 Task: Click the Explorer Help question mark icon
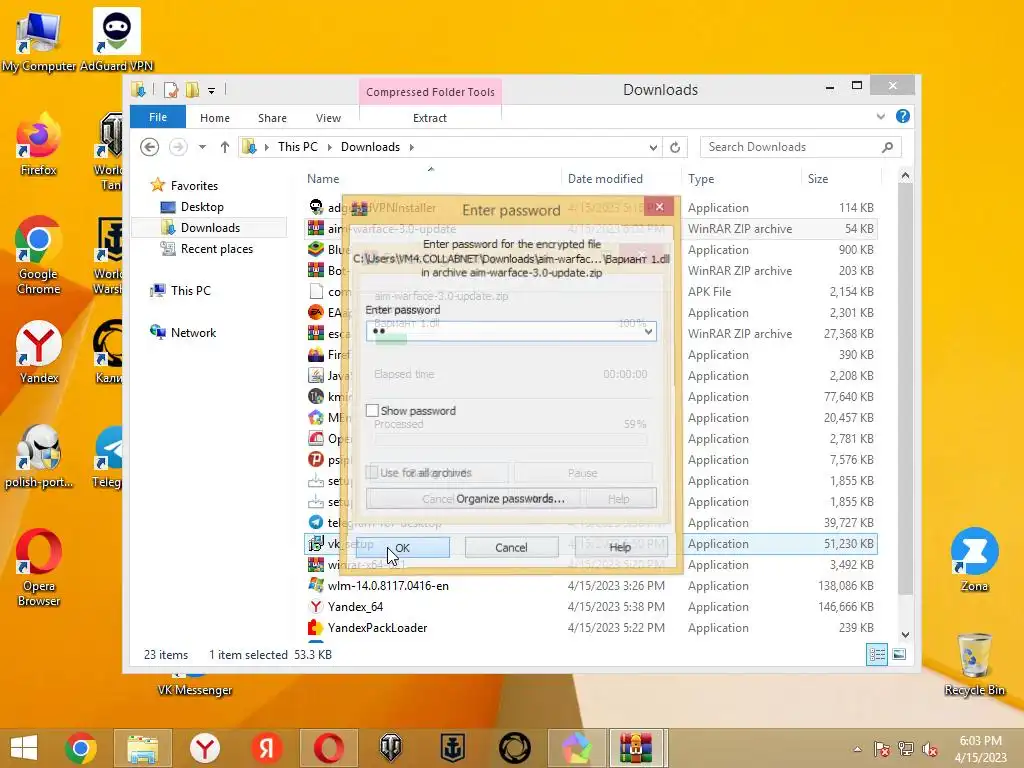(903, 116)
